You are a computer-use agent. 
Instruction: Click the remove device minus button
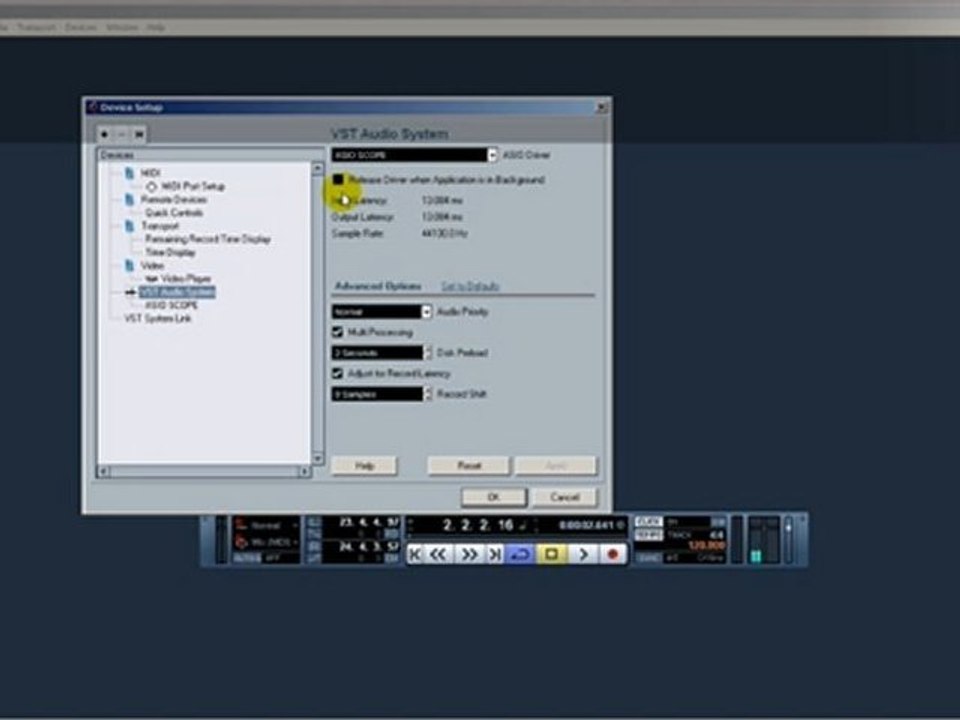coord(122,134)
